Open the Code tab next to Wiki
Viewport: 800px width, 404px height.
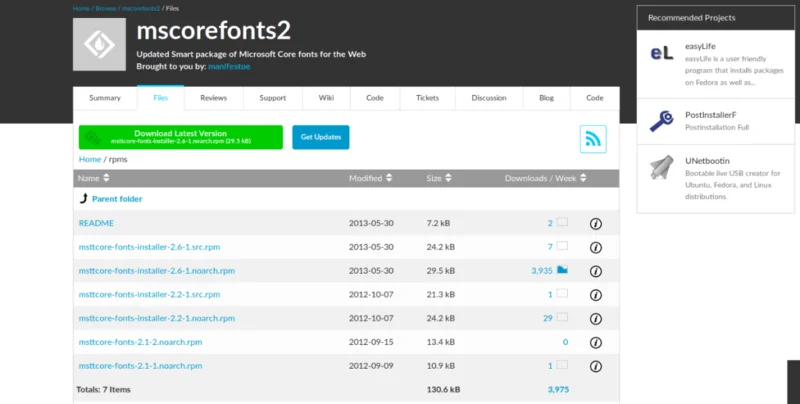pos(375,98)
